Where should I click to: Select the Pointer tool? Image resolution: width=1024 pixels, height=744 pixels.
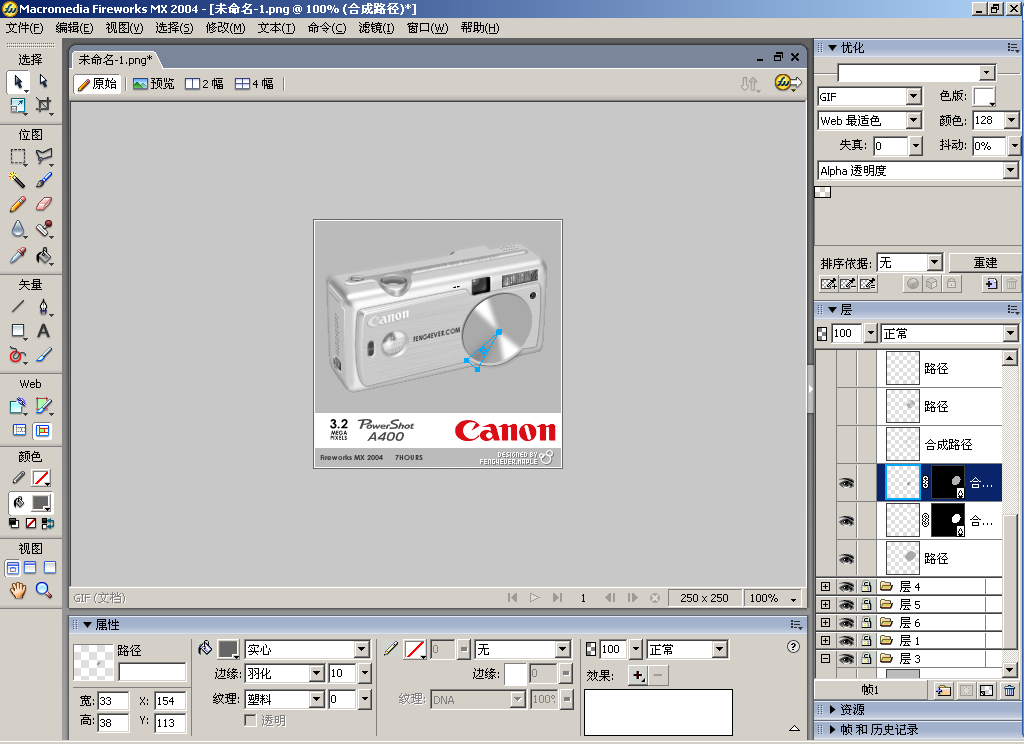click(18, 82)
